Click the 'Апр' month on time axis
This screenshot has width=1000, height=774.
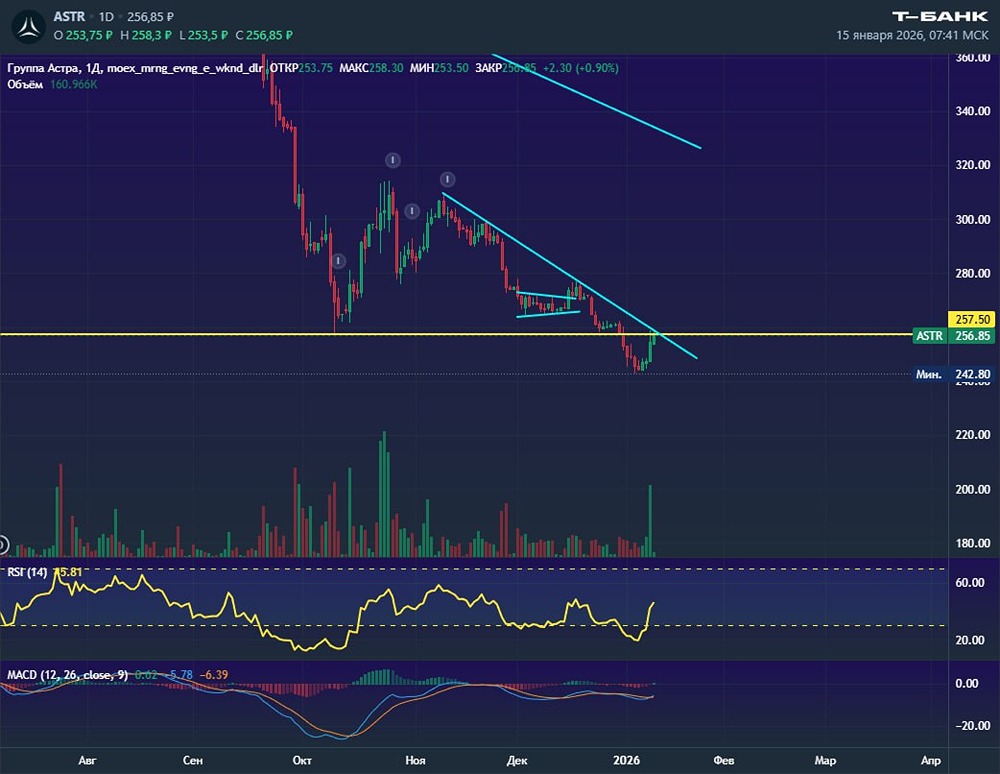[931, 760]
